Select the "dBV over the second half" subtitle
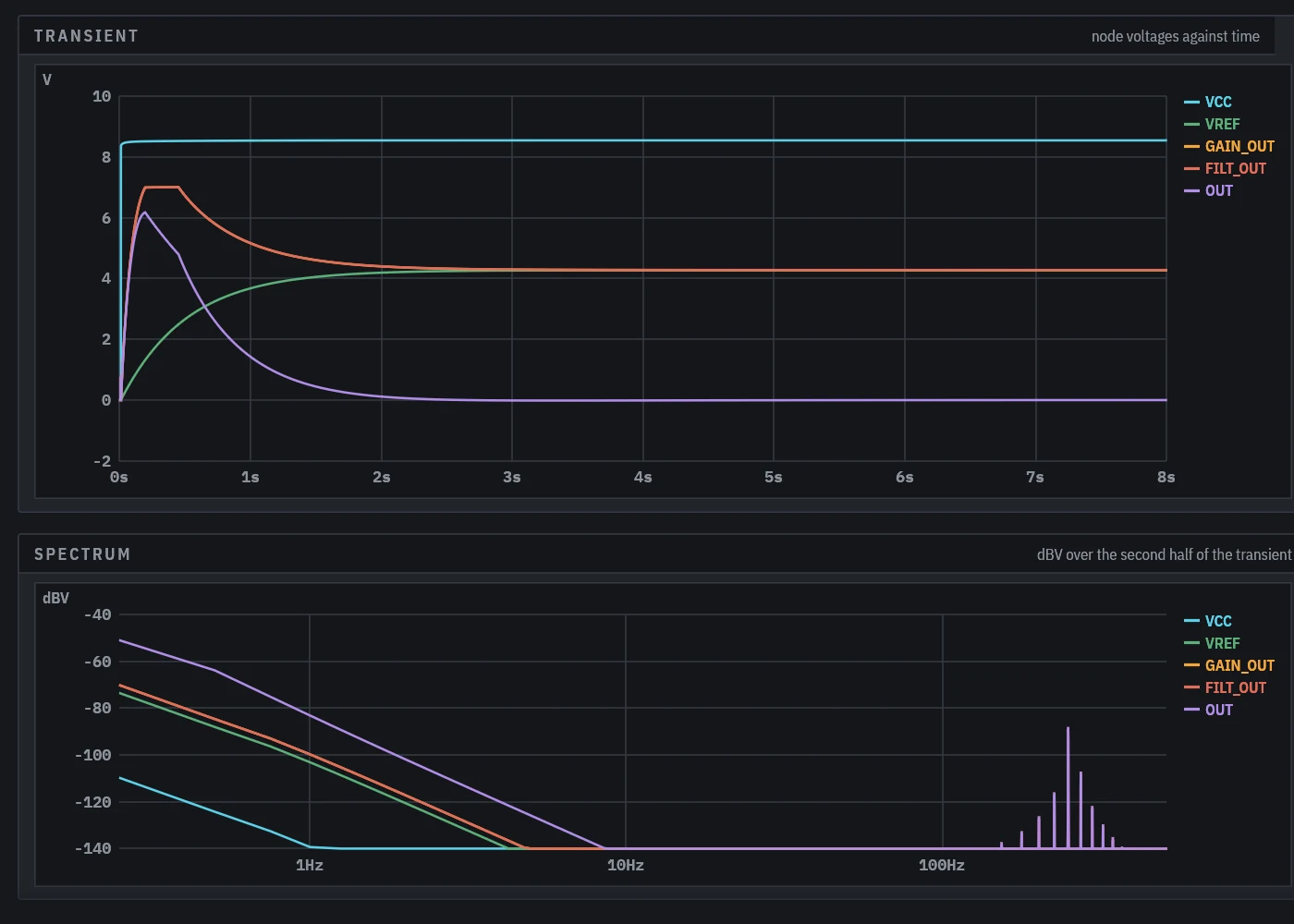This screenshot has height=924, width=1294. 1165,554
